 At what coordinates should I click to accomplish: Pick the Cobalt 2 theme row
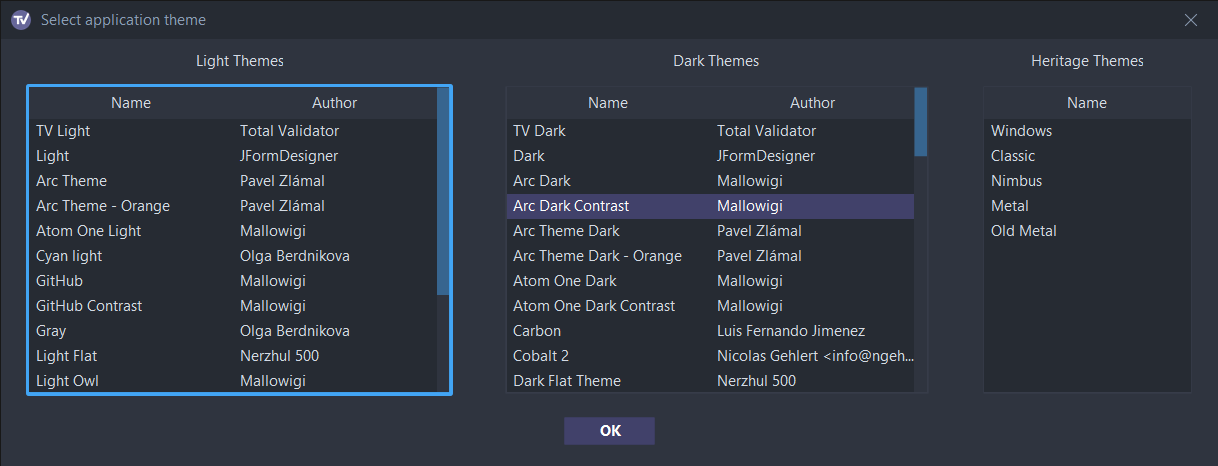coord(541,356)
